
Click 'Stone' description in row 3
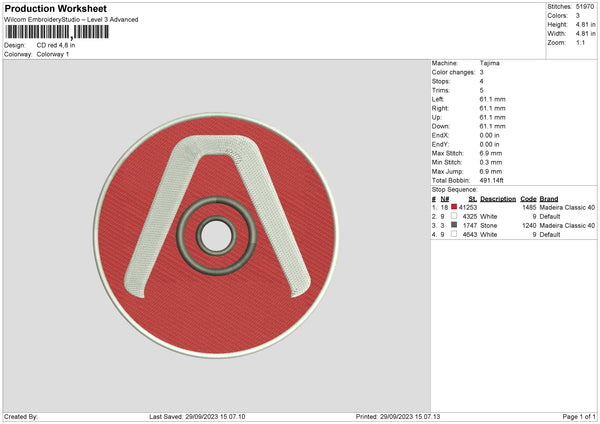point(489,226)
